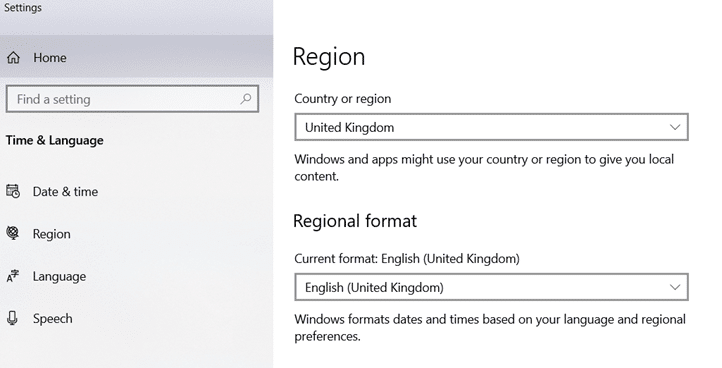Focus the Find a setting field
Screen dimensions: 722x368
(x=132, y=99)
